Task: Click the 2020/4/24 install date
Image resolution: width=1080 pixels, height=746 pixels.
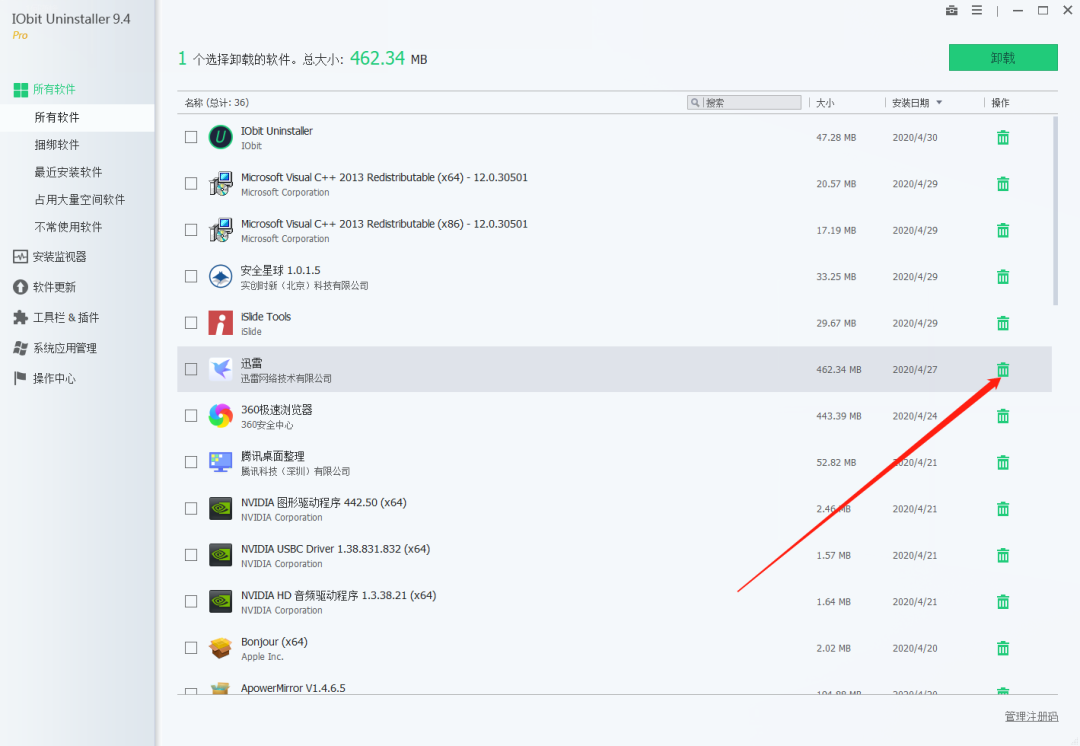Action: click(915, 416)
